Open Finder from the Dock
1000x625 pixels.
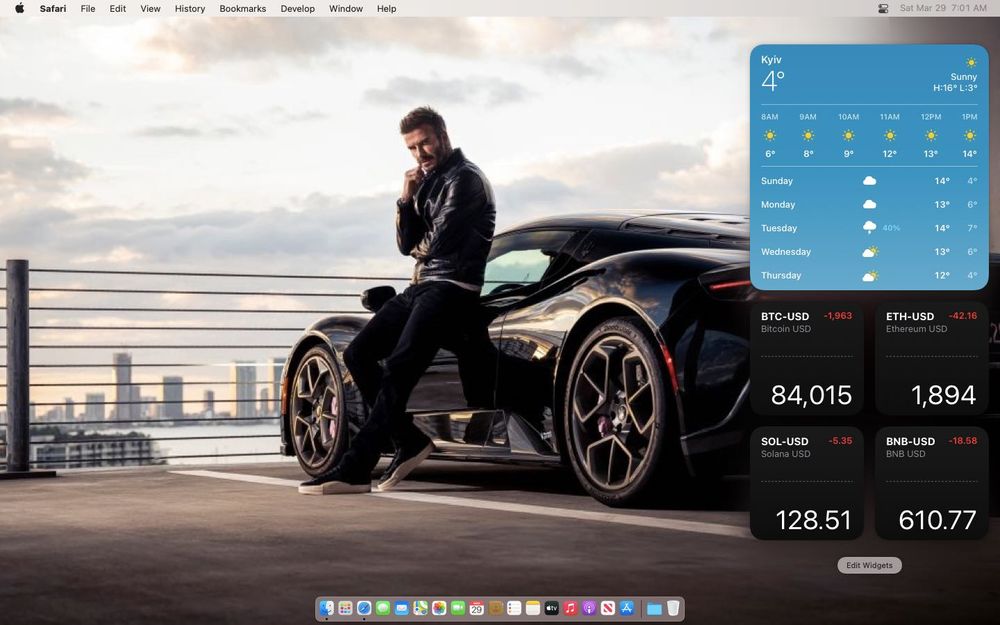[327, 608]
